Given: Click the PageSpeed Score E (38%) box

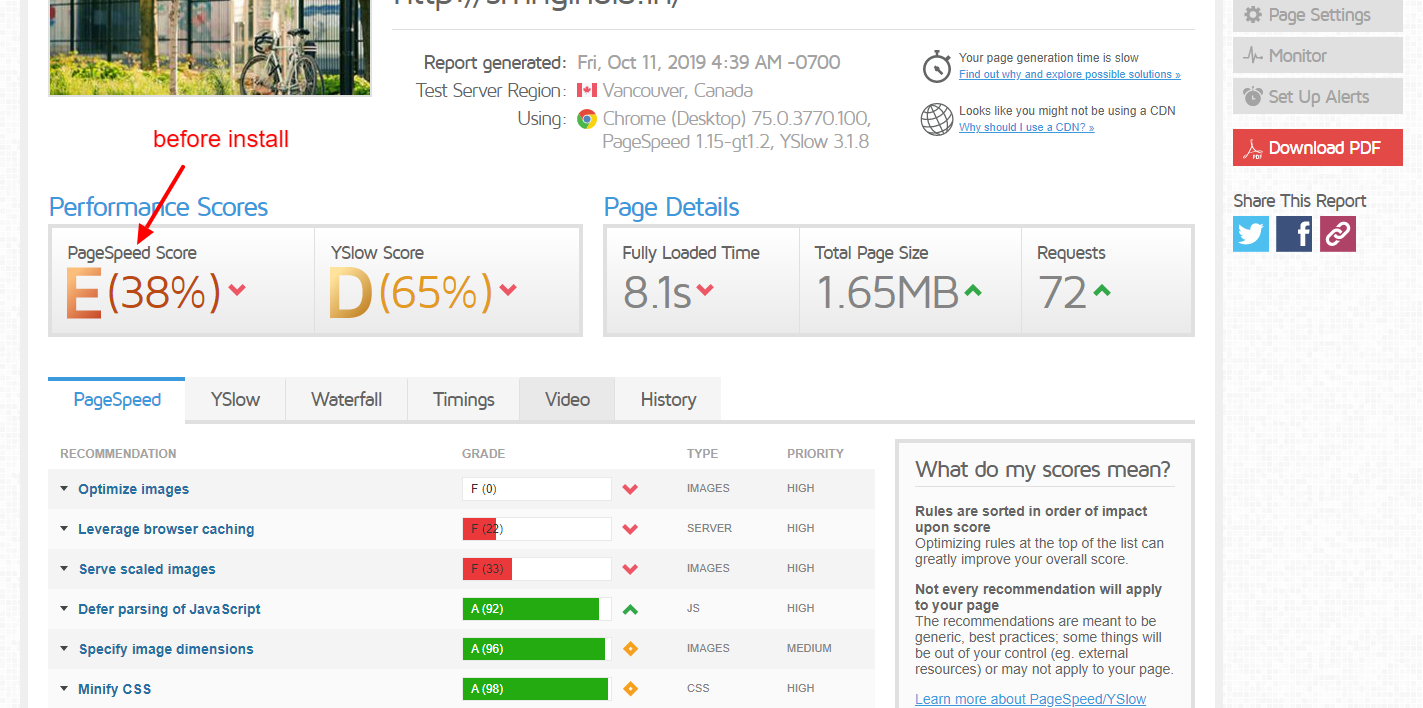Looking at the screenshot, I should tap(183, 280).
